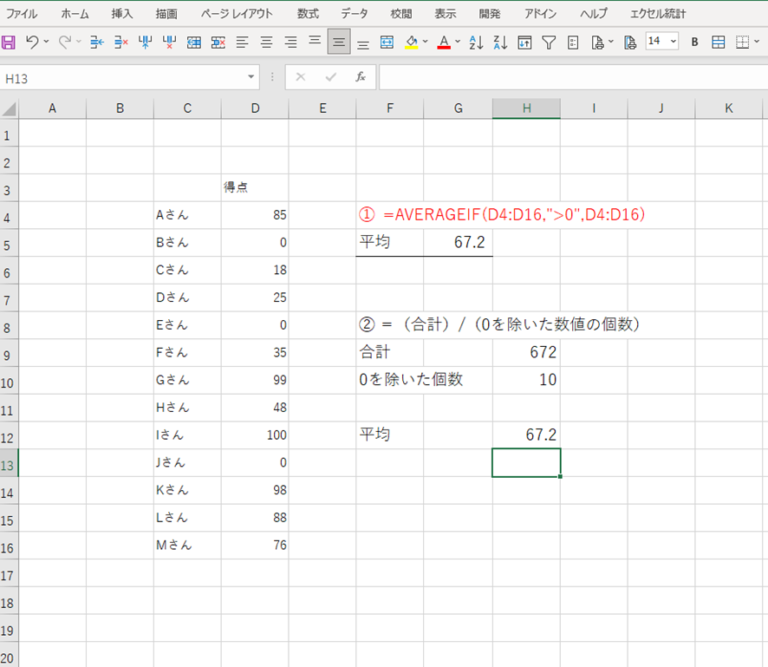Apply the yellow fill color bucket
Screen dimensions: 768x667
411,43
